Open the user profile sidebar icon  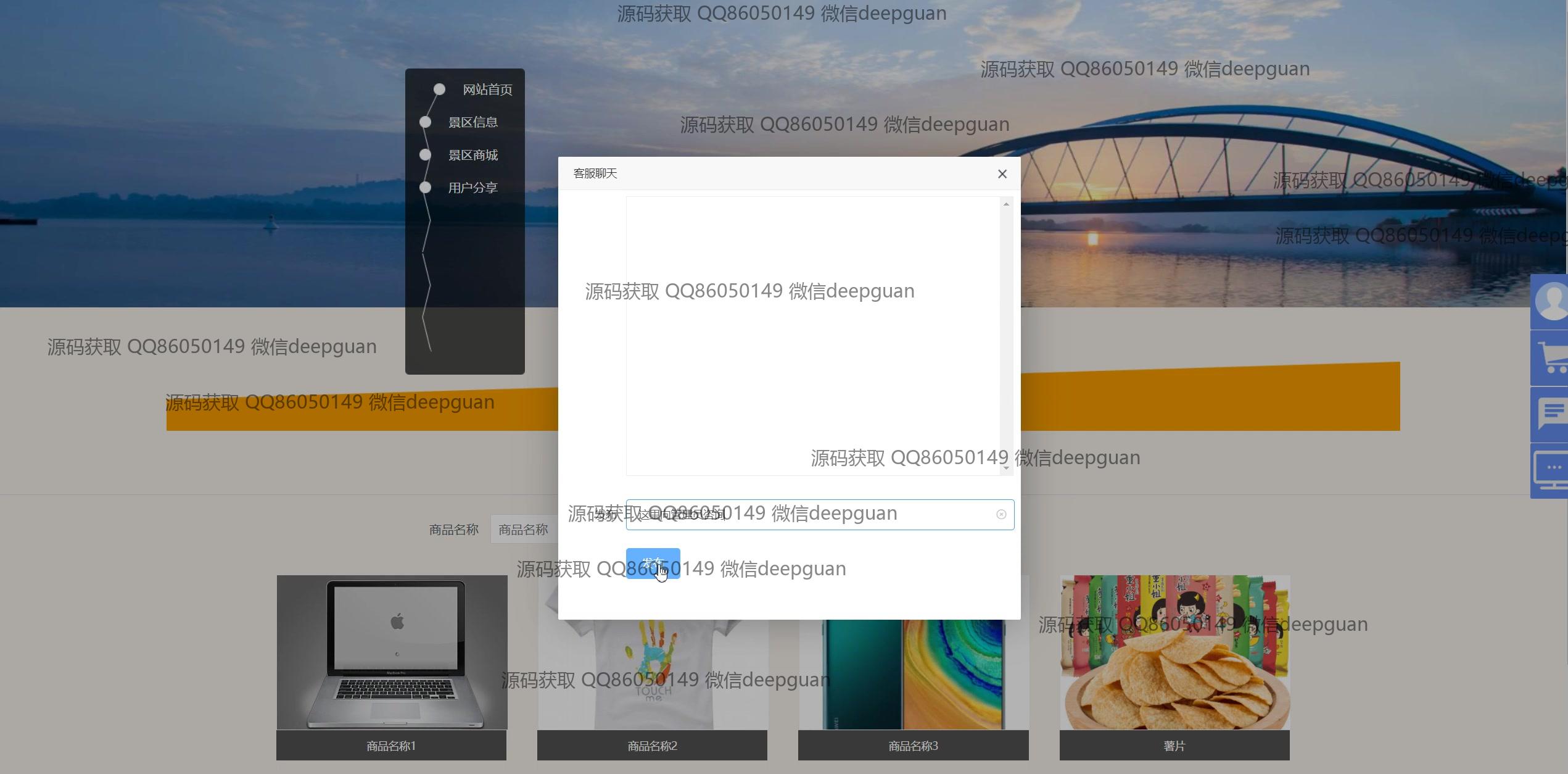coord(1551,302)
